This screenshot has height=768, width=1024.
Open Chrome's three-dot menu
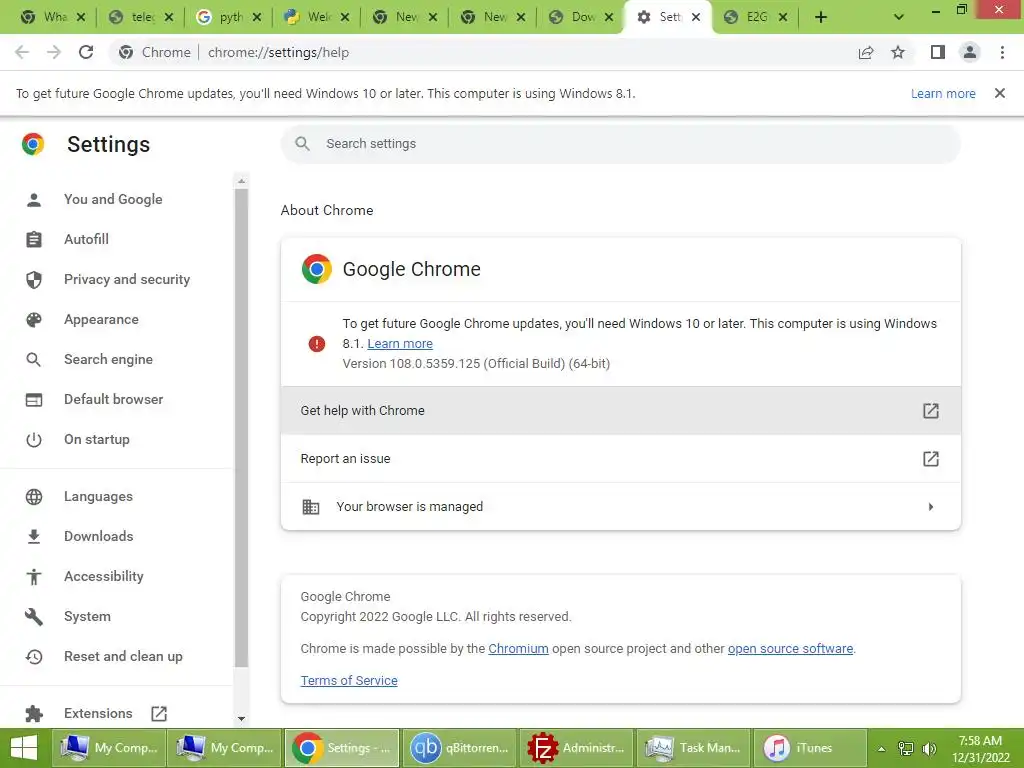click(1002, 52)
